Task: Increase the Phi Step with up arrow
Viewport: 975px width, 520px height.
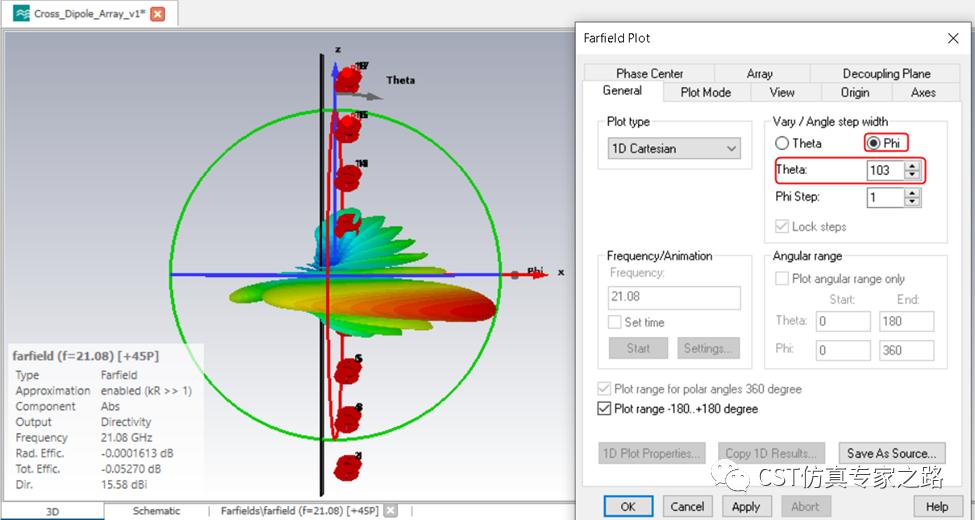Action: 912,193
